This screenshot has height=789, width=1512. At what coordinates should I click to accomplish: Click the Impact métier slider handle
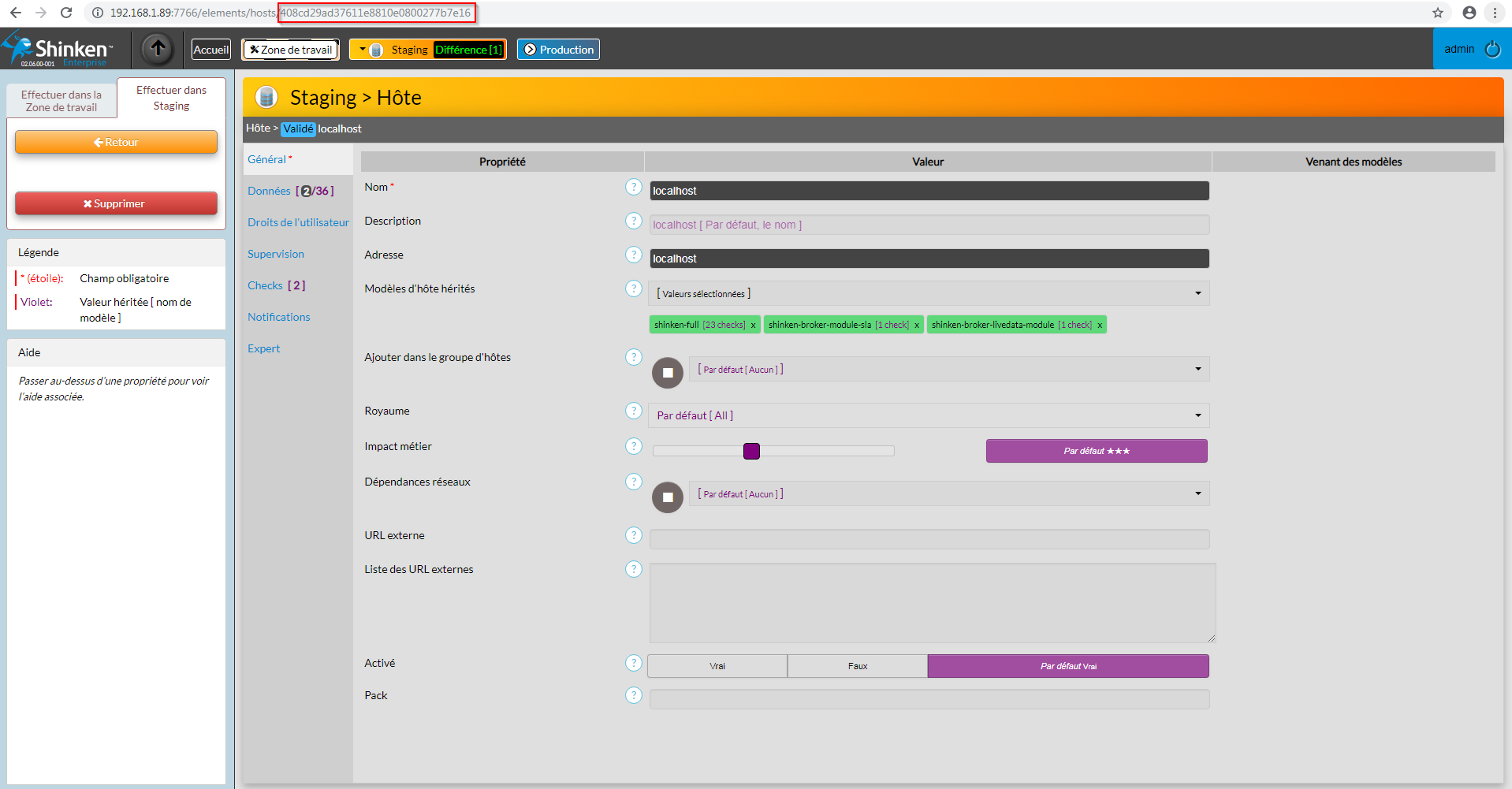(751, 451)
